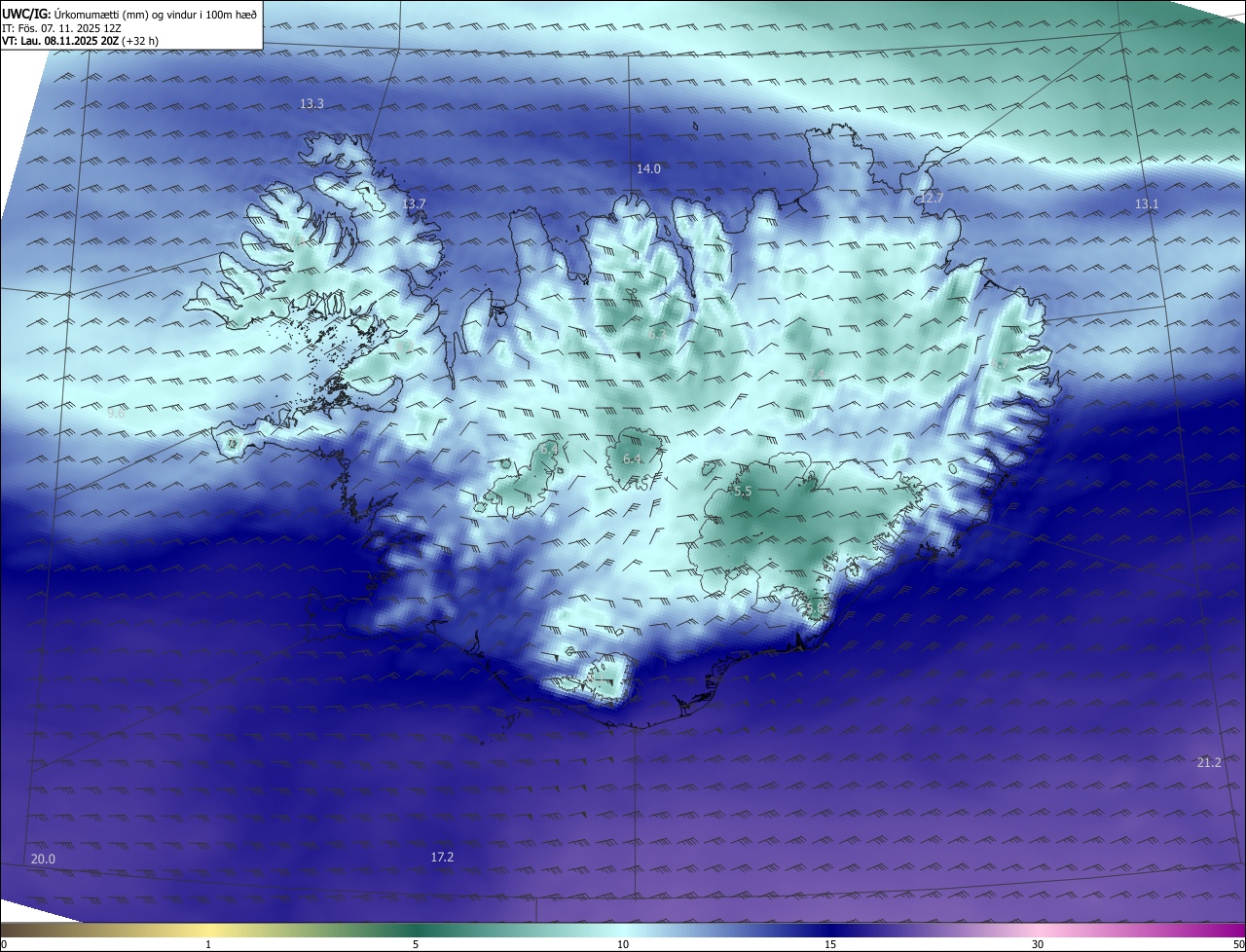Image resolution: width=1246 pixels, height=952 pixels.
Task: Click the 5.5 value on Vatnajökull
Action: click(743, 493)
